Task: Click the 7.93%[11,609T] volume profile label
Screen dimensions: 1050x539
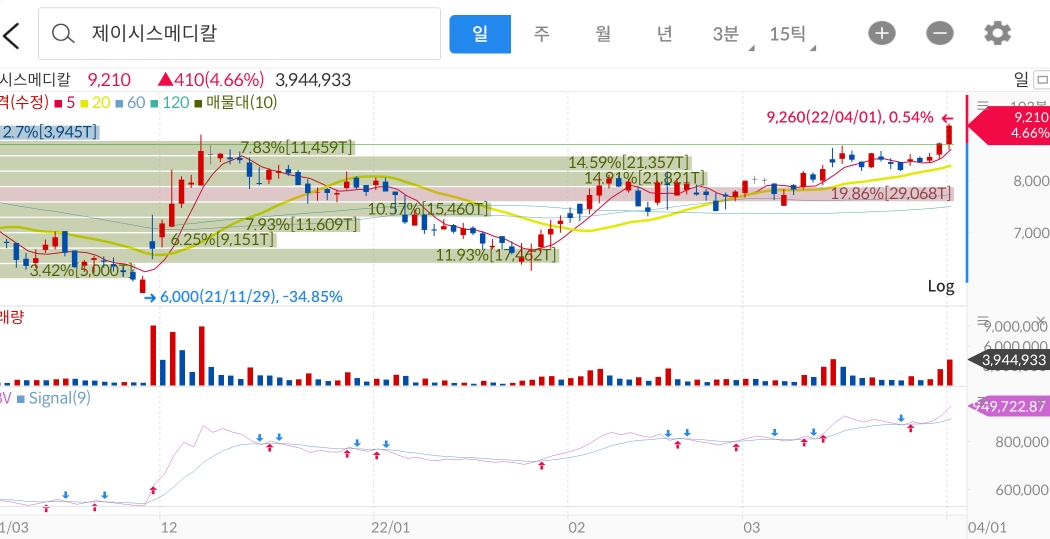Action: point(301,224)
